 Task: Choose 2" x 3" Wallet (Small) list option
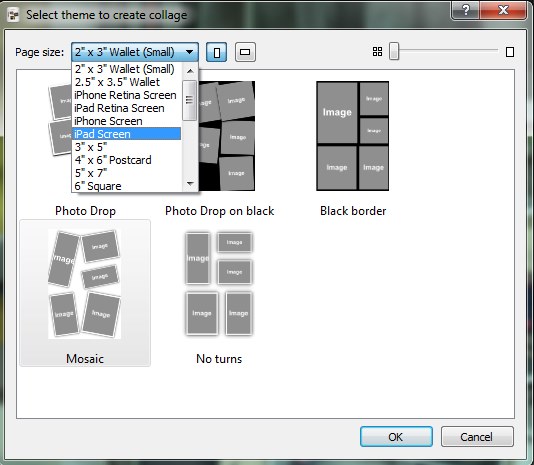(126, 69)
